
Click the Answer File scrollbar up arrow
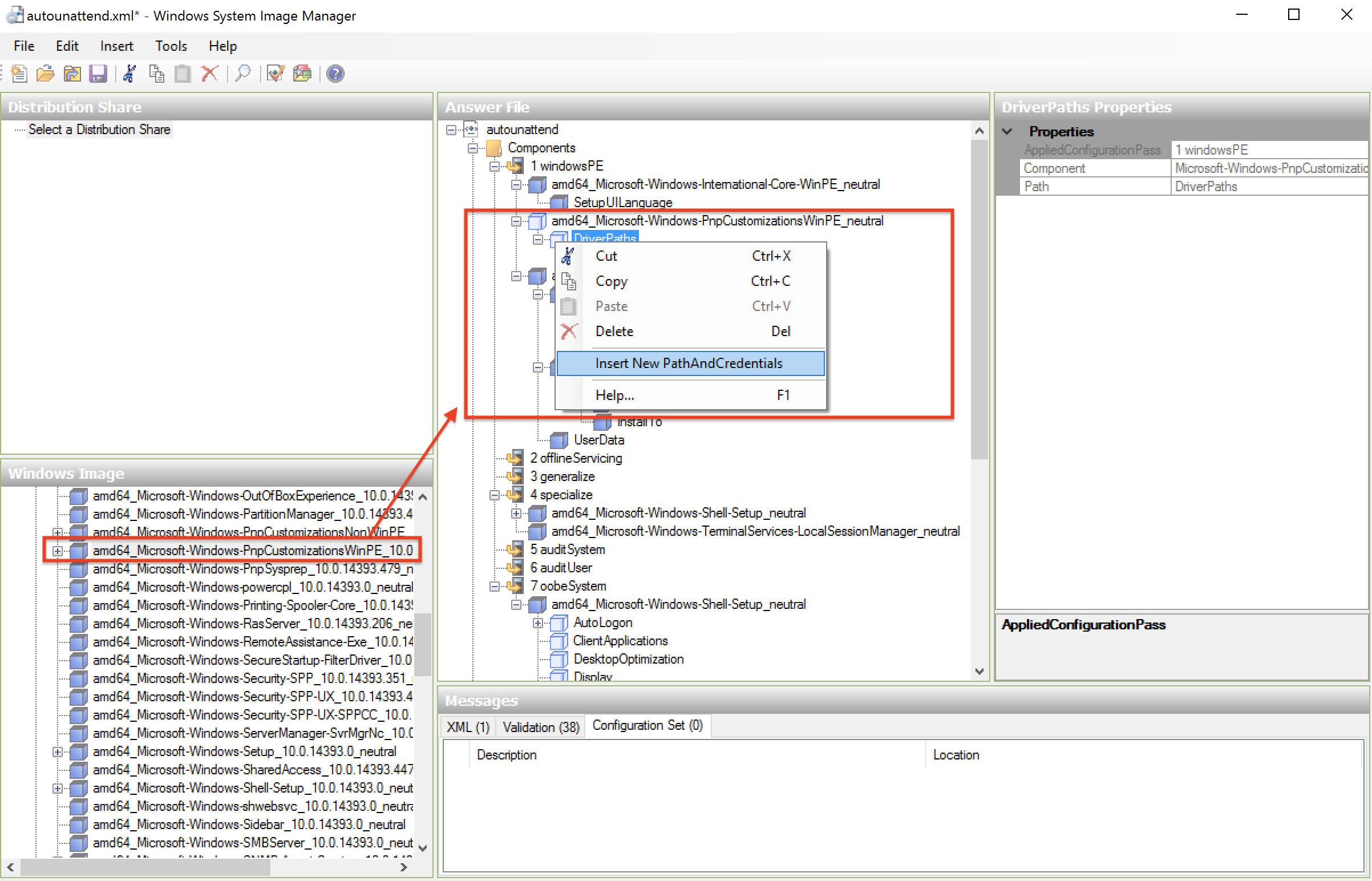[980, 131]
